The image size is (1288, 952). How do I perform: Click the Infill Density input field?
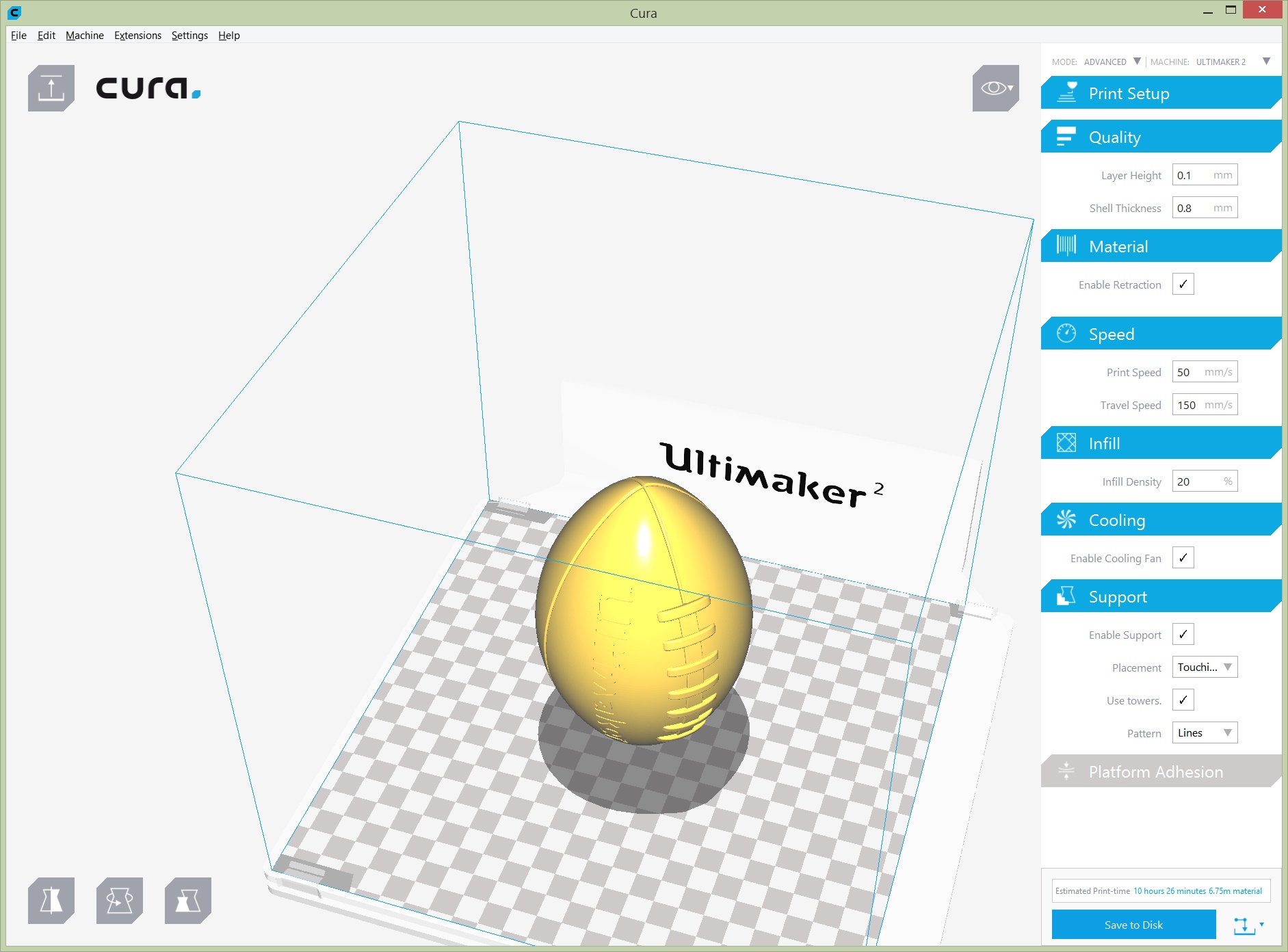coord(1205,481)
